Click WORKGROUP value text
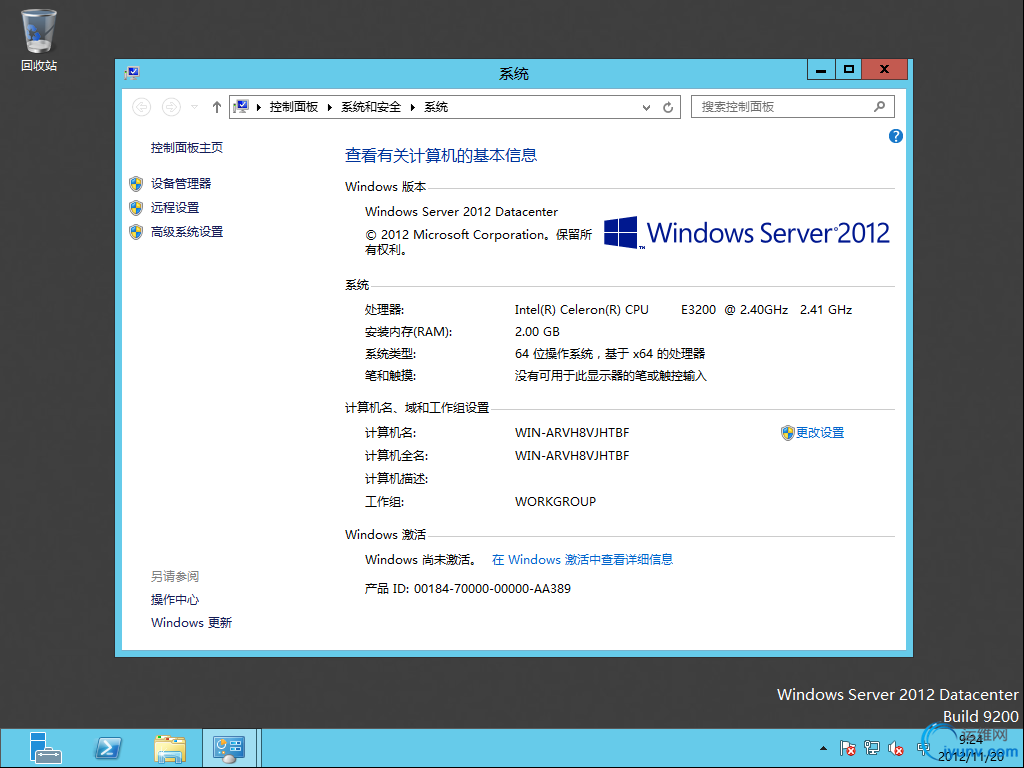 [x=555, y=502]
